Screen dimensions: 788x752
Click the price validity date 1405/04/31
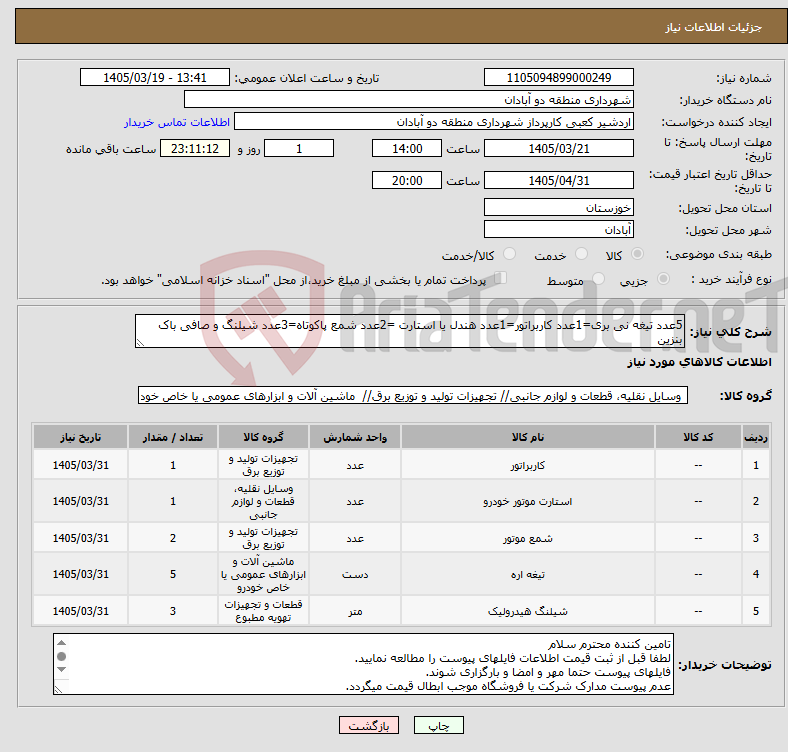click(x=558, y=180)
